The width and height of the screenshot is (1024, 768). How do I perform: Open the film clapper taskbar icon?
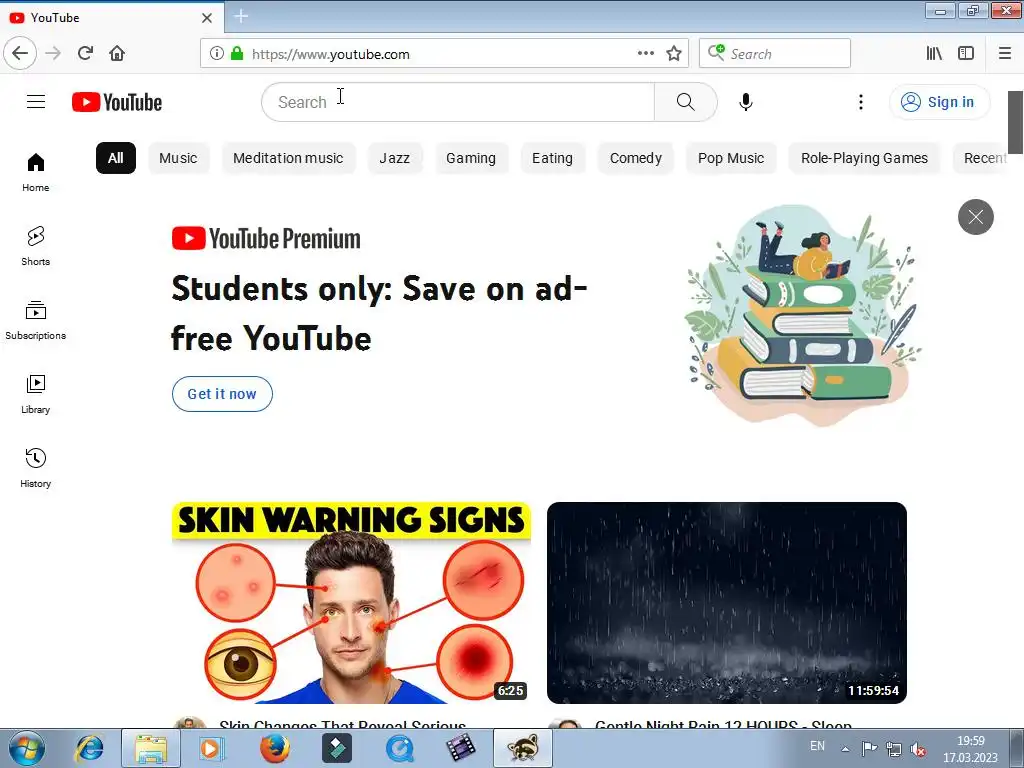pyautogui.click(x=461, y=748)
